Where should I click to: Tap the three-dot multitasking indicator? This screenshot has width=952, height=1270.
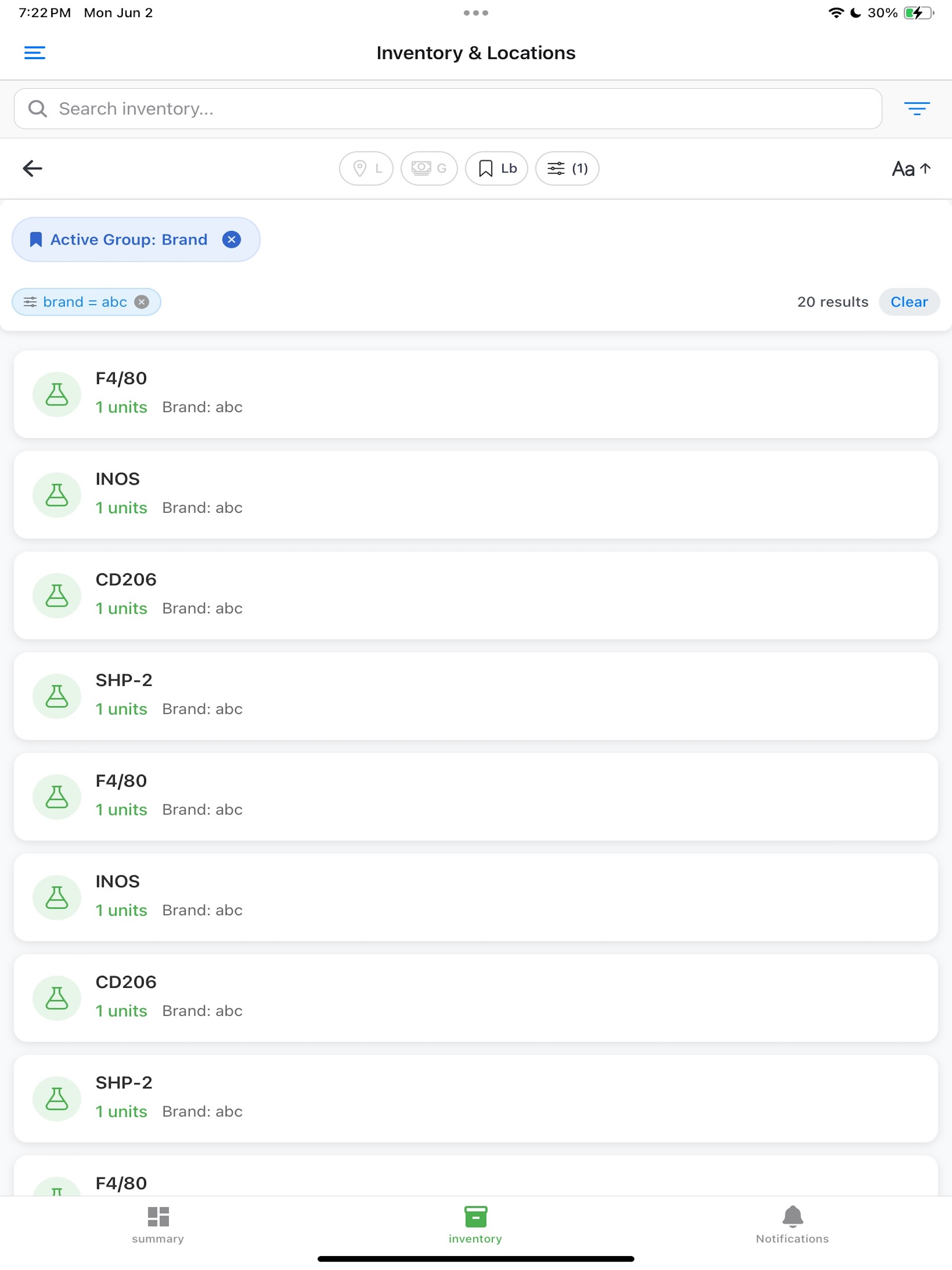pyautogui.click(x=476, y=13)
